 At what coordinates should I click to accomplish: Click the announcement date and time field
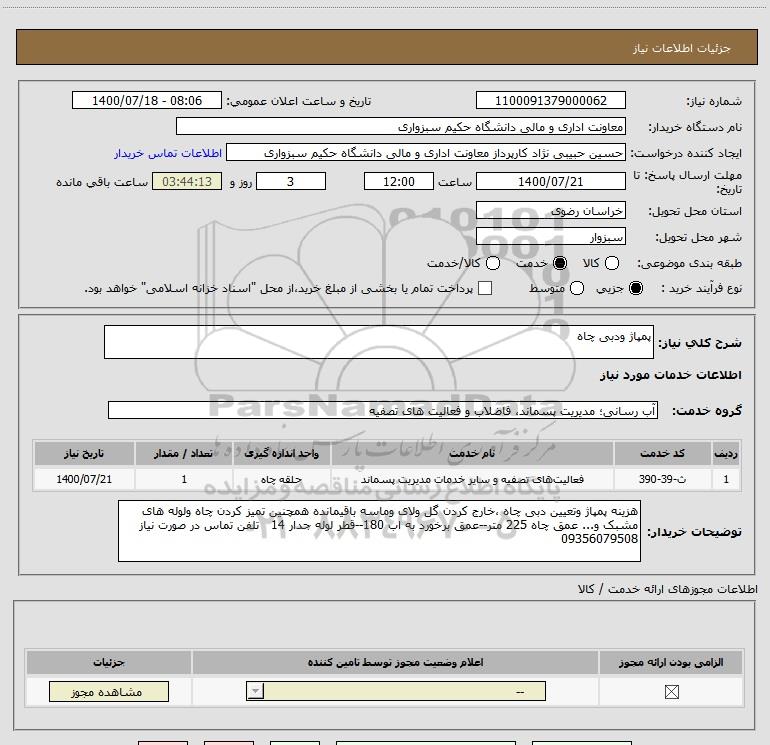click(x=147, y=101)
